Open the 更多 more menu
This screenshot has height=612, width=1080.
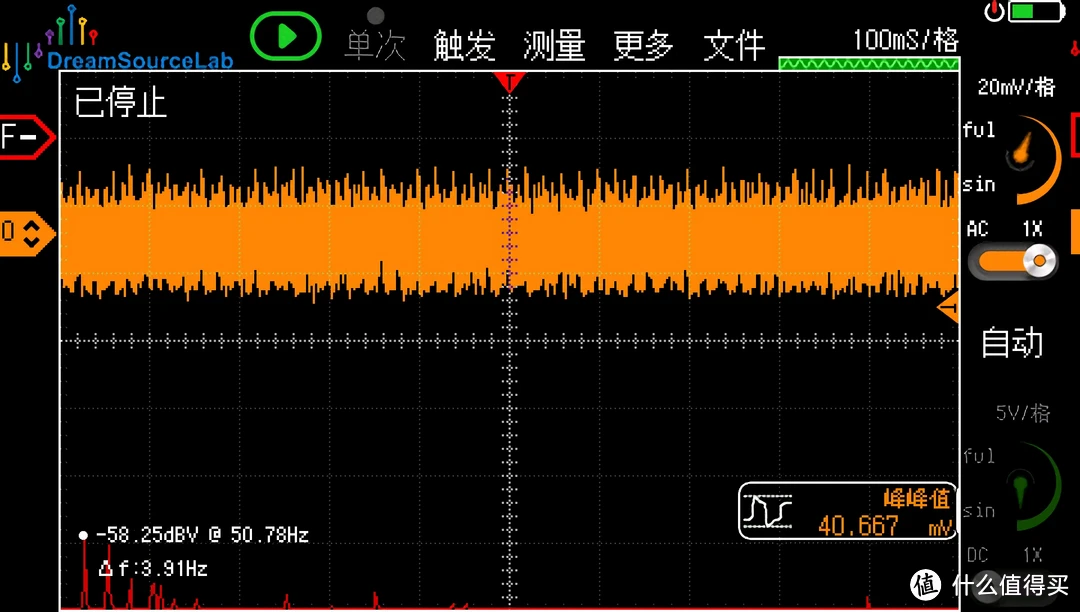(643, 46)
